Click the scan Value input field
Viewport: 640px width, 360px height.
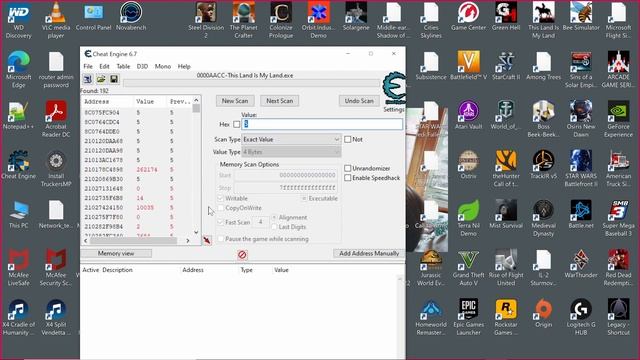click(322, 124)
